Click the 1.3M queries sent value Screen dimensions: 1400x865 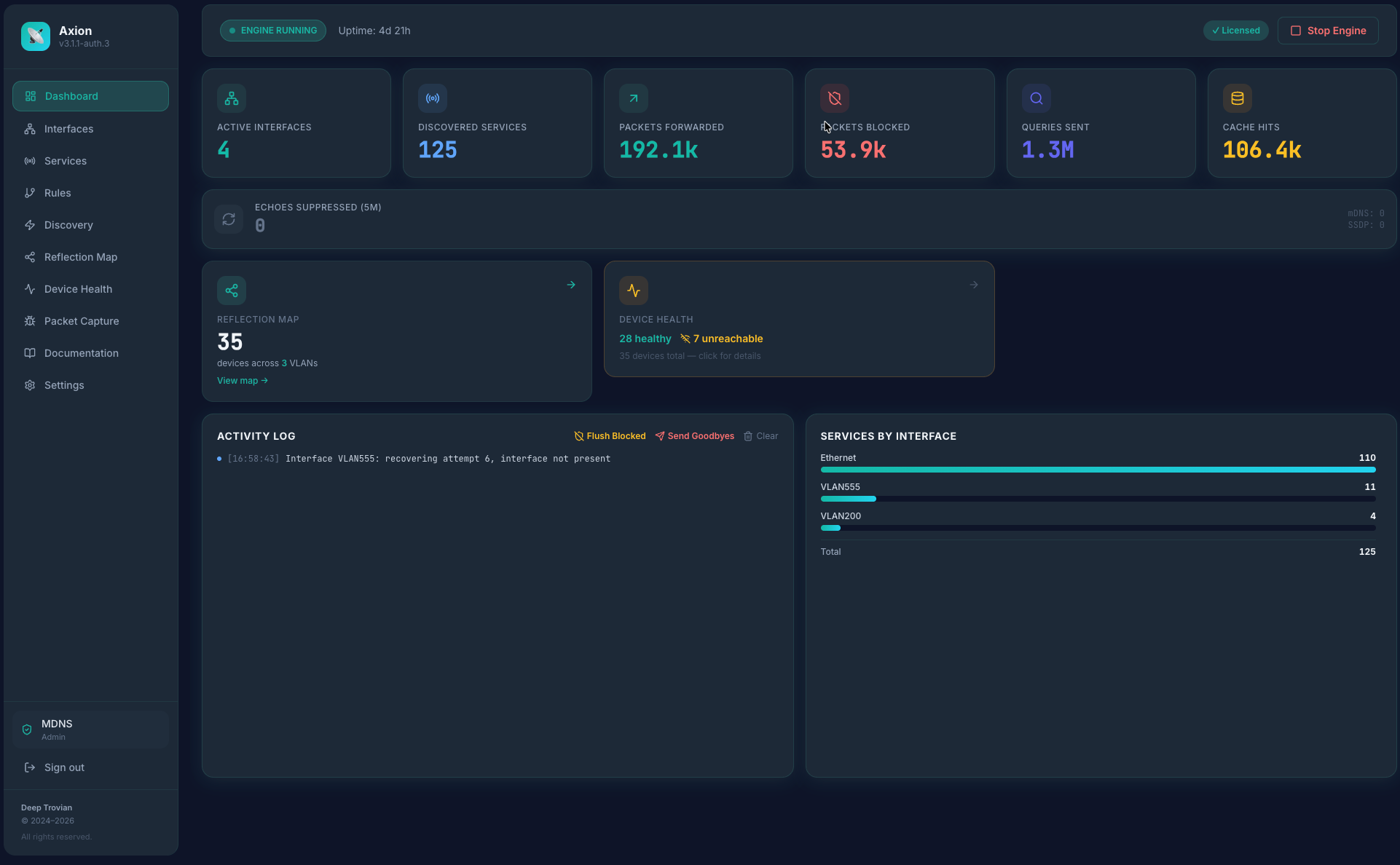[x=1047, y=150]
